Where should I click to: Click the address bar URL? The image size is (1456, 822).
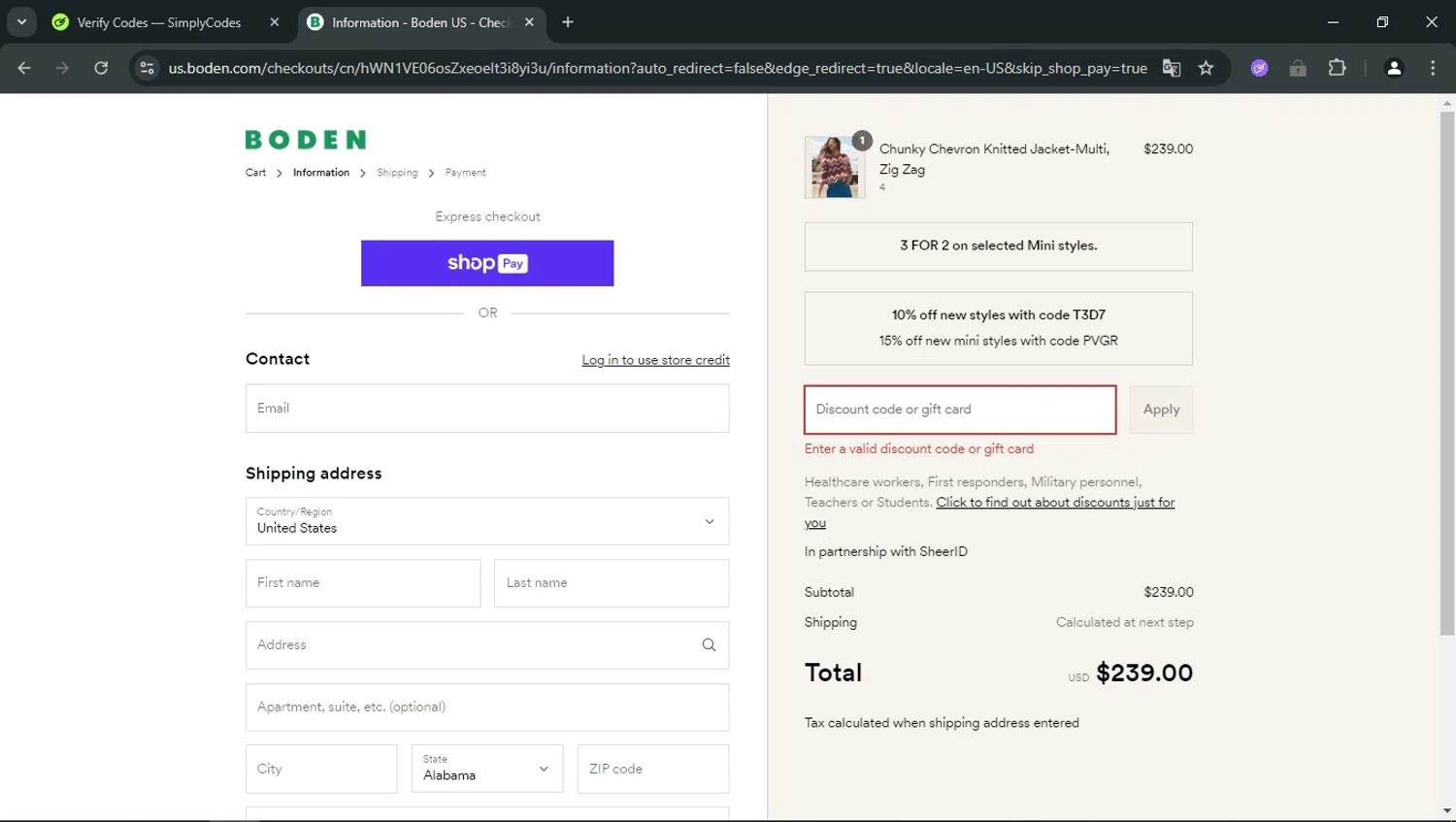pos(657,68)
